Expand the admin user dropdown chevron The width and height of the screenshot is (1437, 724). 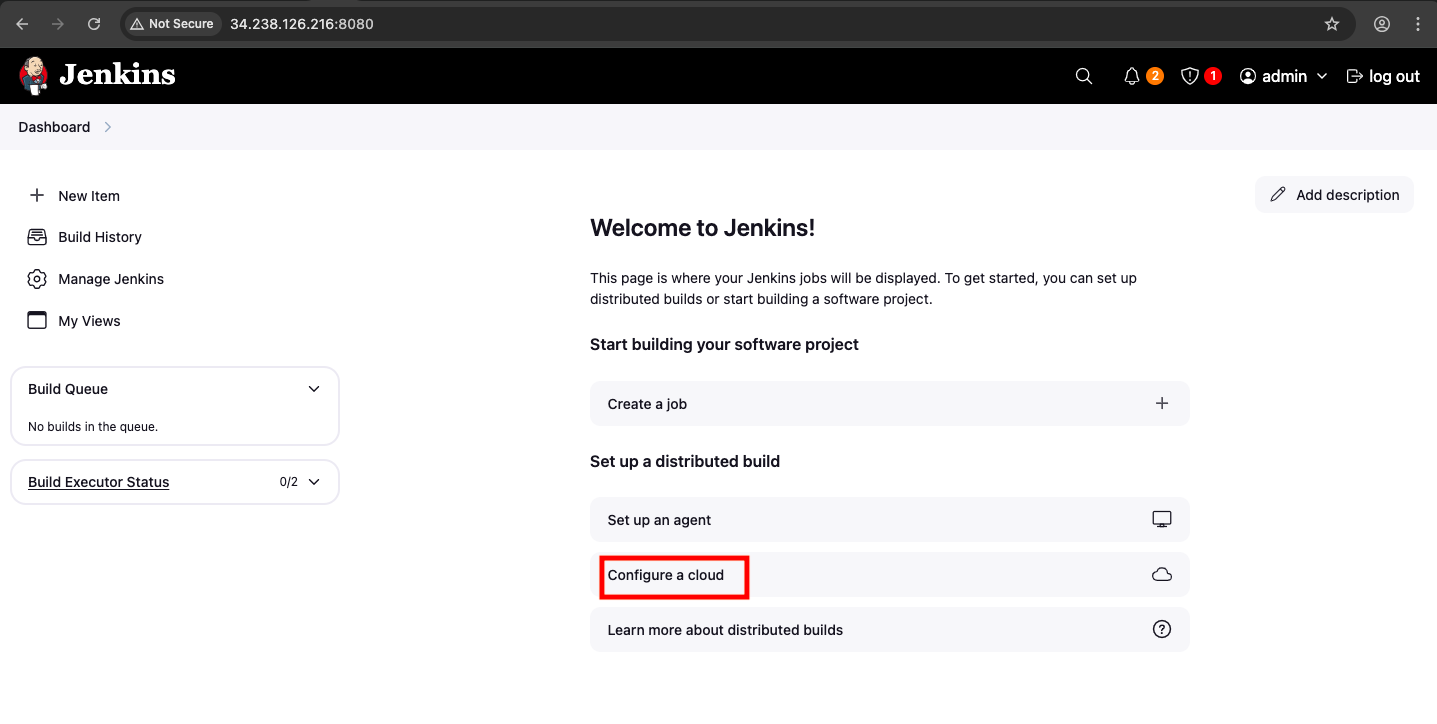(1322, 76)
